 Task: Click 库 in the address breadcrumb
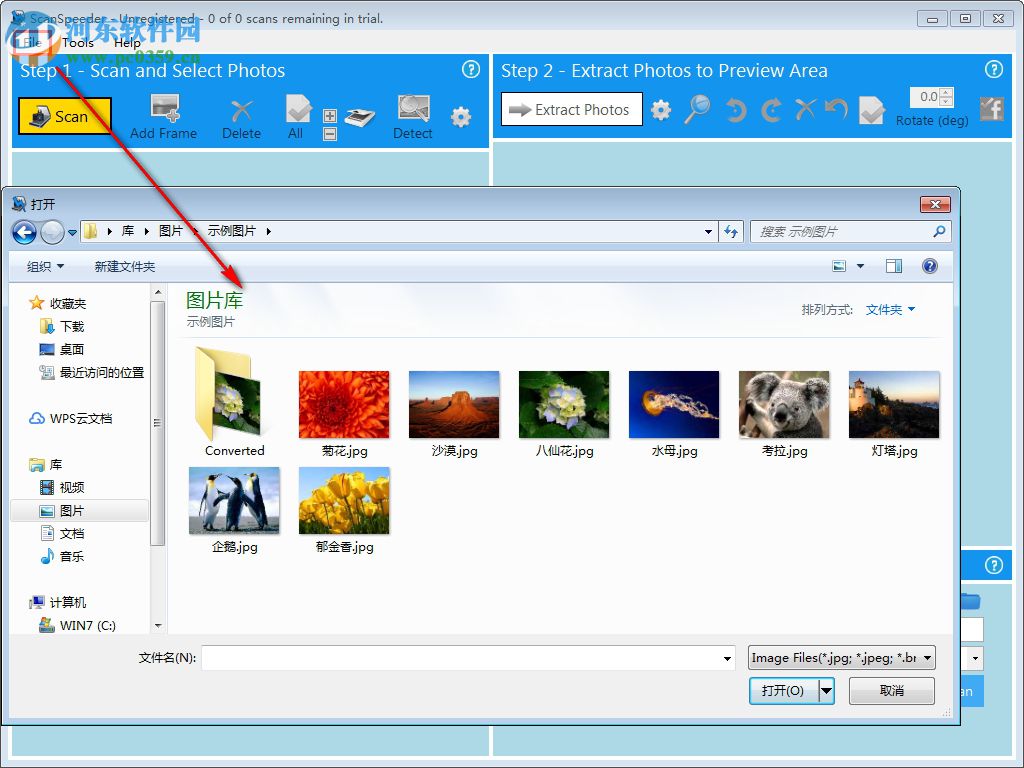128,231
